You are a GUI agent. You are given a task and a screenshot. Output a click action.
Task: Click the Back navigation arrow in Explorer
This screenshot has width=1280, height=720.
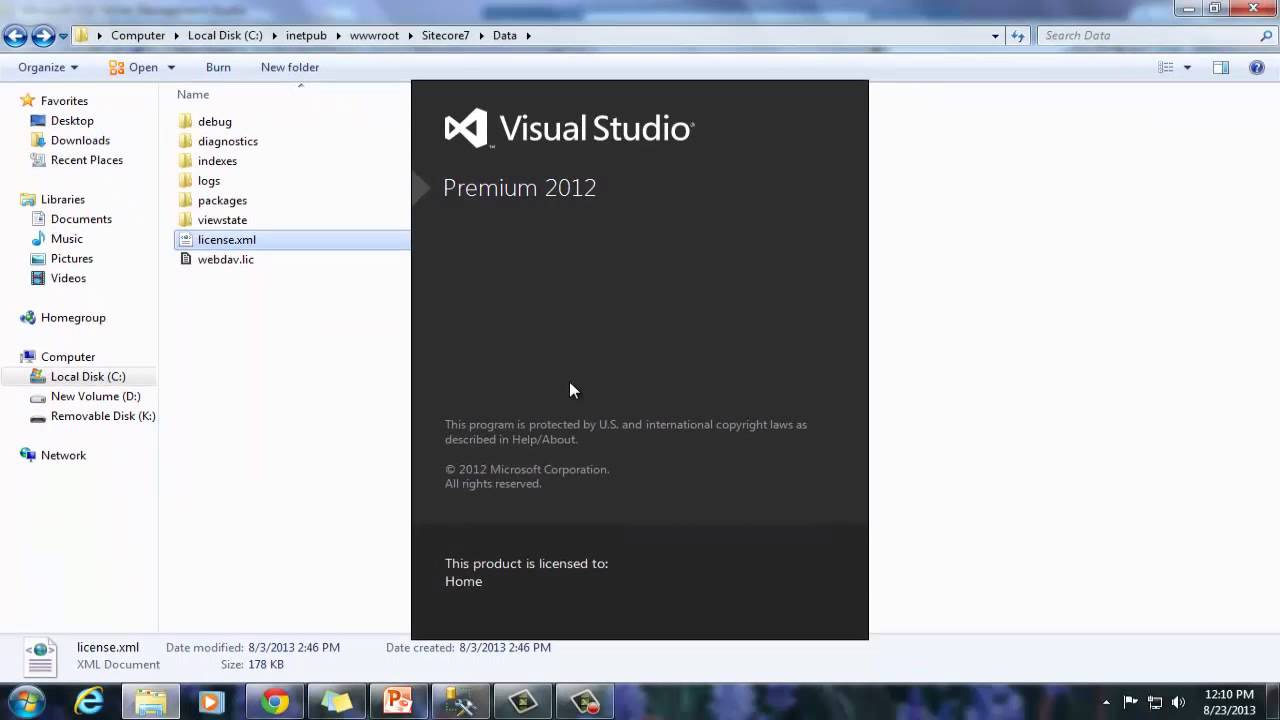coord(15,36)
